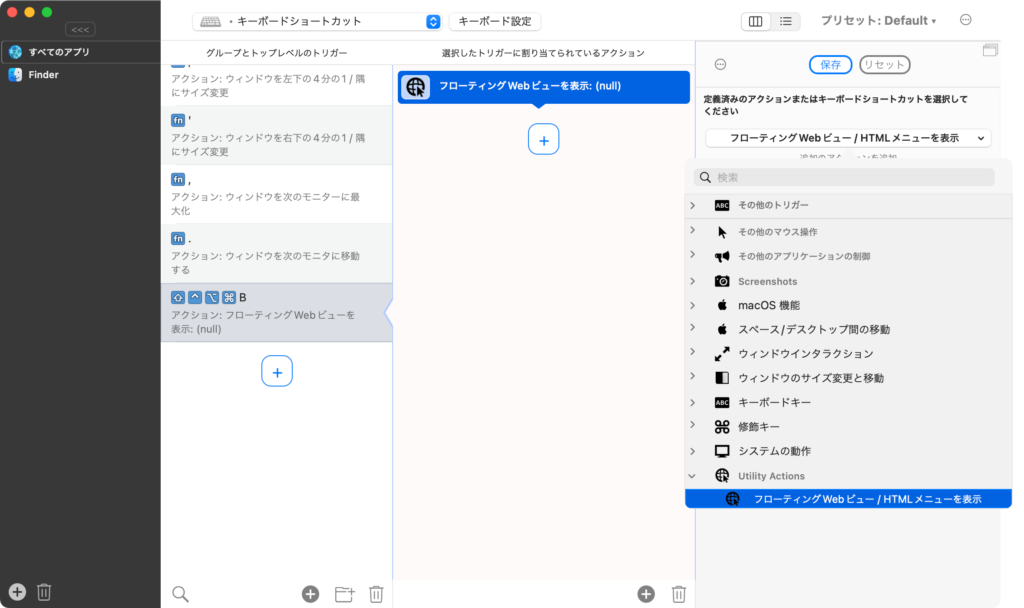The image size is (1024, 608).
Task: Collapse the Utility Actions section
Action: [x=691, y=475]
